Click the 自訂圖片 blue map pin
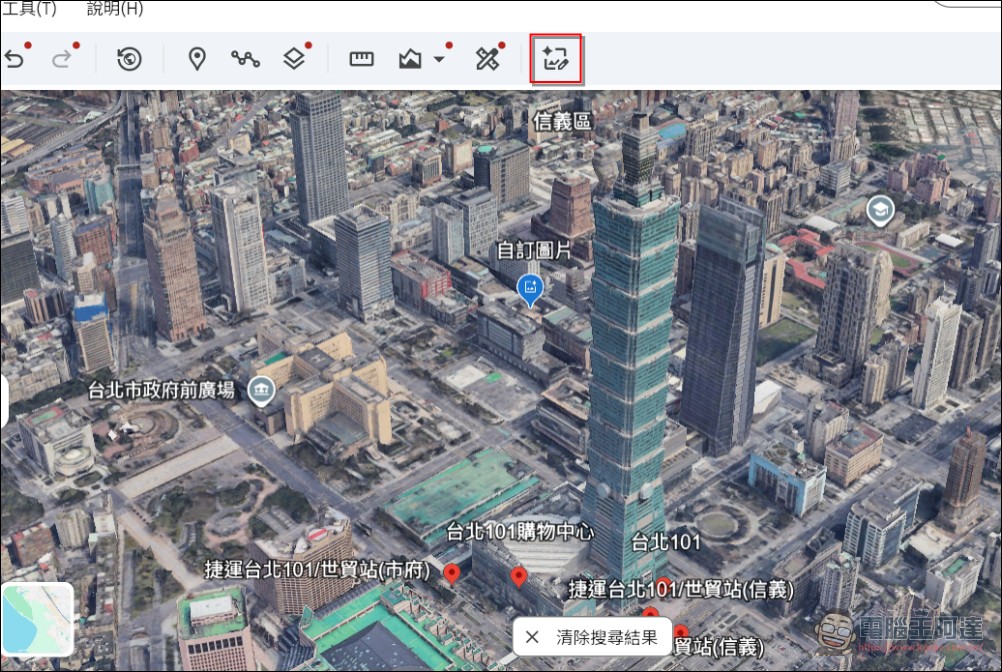Viewport: 1002px width, 672px height. click(530, 291)
